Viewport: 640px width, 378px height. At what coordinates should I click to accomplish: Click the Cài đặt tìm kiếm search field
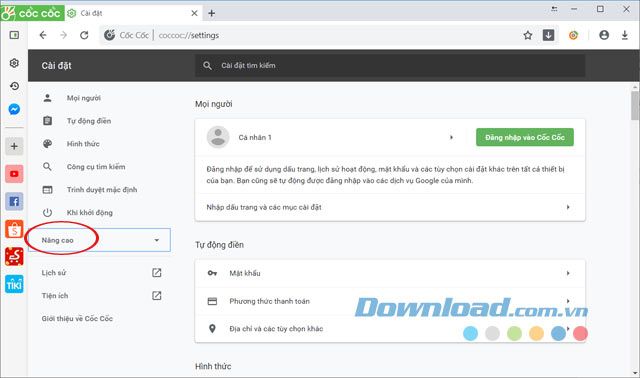tap(390, 65)
